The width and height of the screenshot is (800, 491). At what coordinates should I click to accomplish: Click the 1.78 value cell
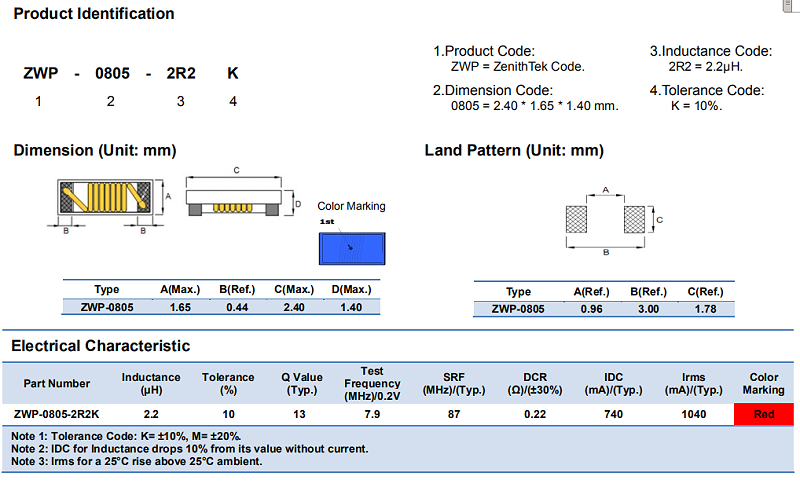click(706, 309)
